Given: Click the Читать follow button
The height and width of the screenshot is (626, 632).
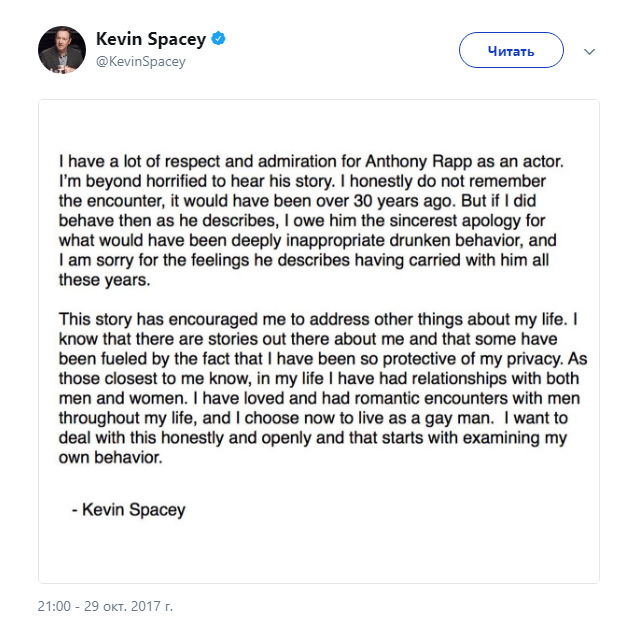Looking at the screenshot, I should tap(511, 50).
